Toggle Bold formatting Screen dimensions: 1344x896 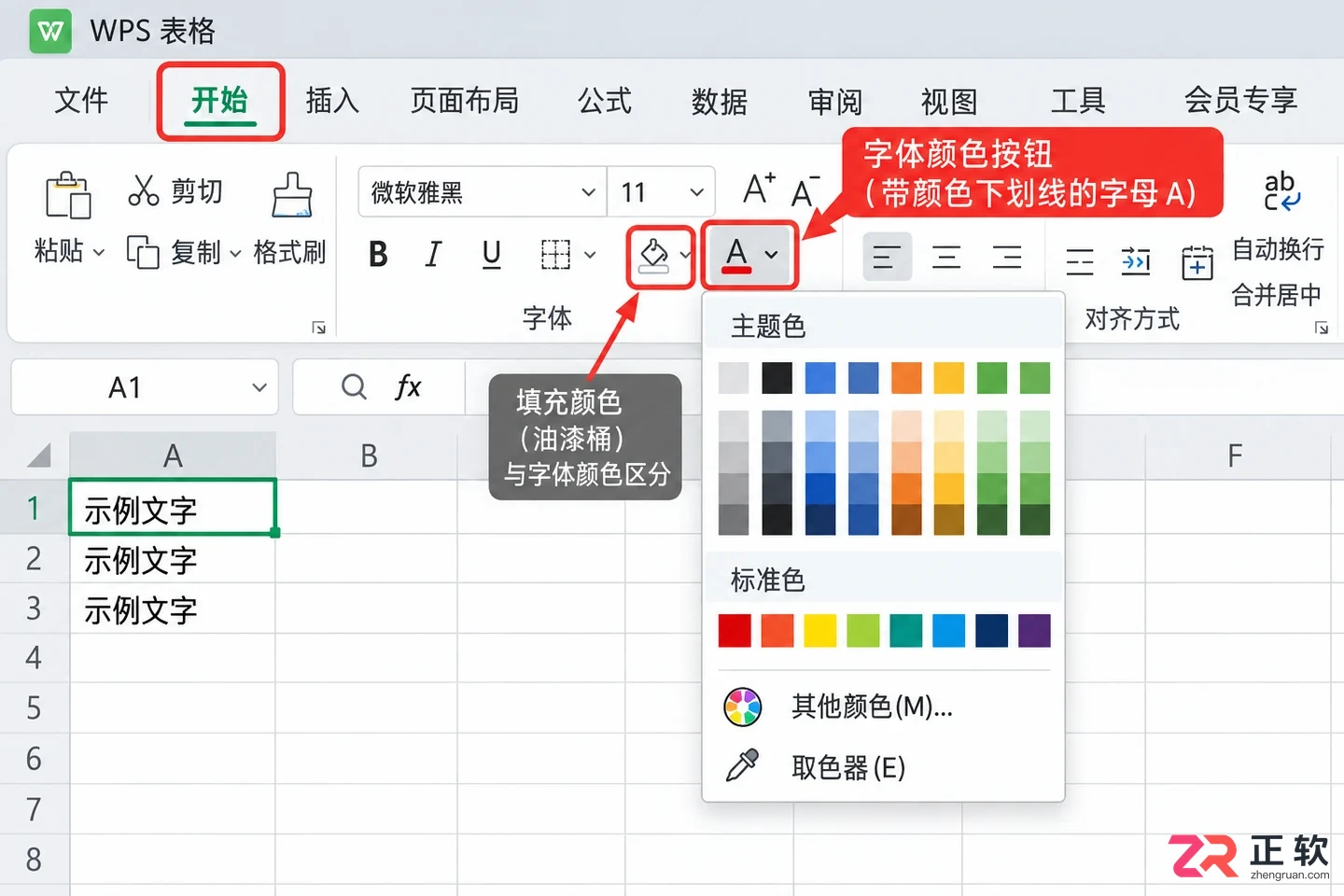tap(378, 254)
